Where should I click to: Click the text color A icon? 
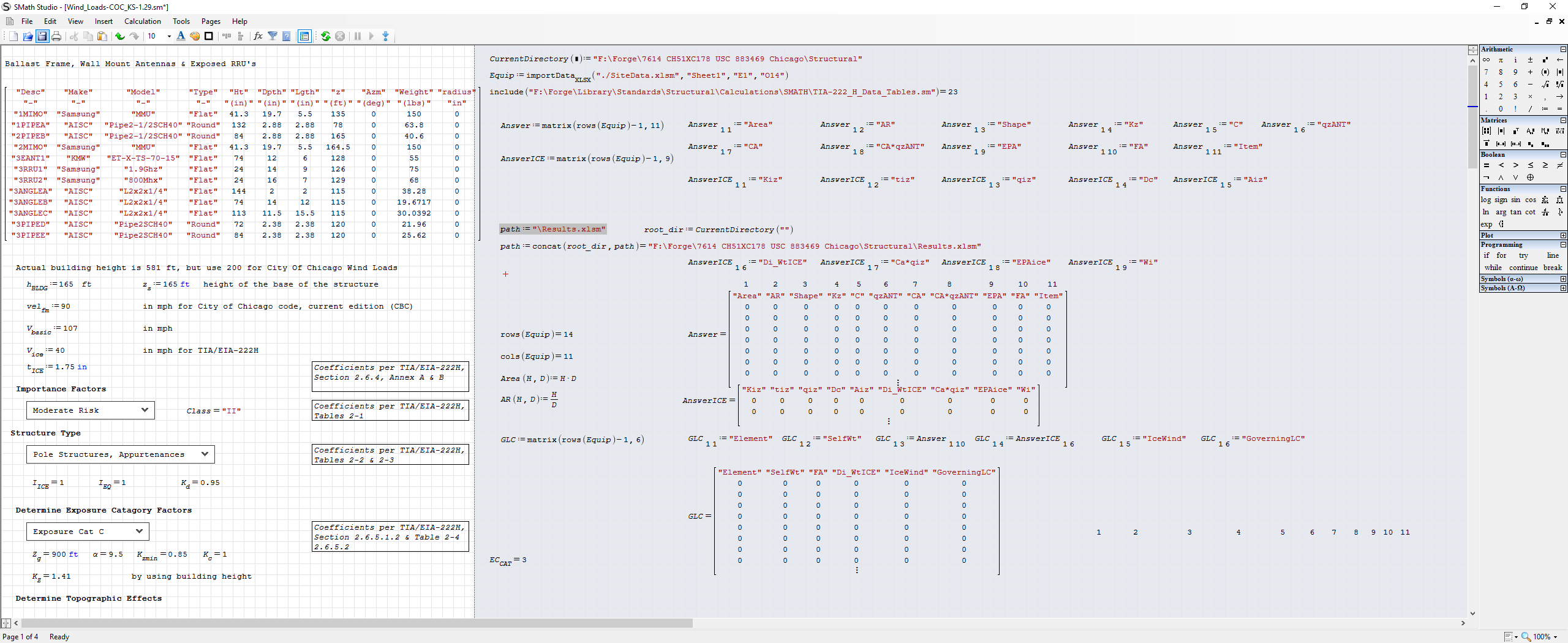pyautogui.click(x=181, y=36)
